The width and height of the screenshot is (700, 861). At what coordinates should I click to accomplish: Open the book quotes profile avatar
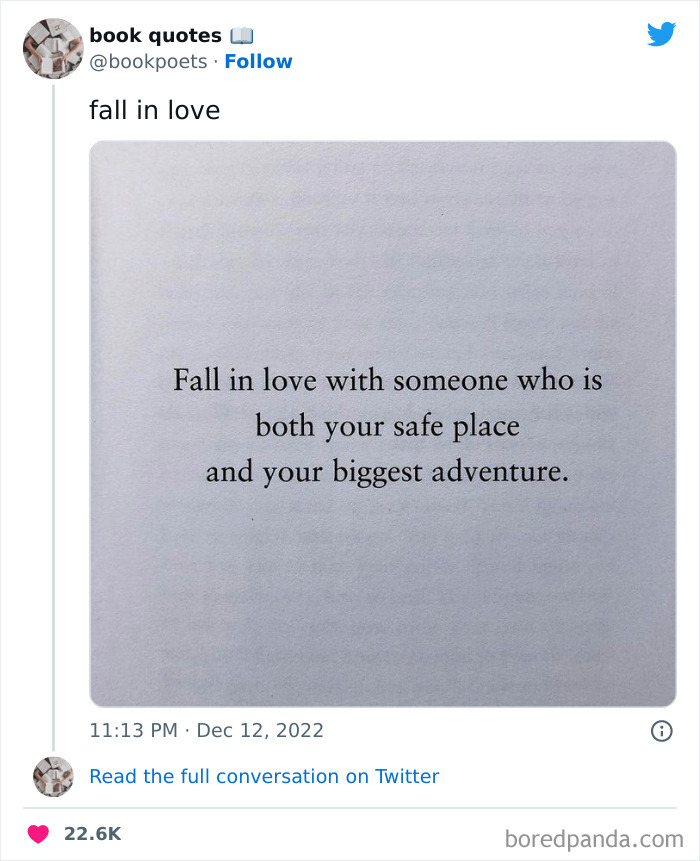(x=53, y=48)
